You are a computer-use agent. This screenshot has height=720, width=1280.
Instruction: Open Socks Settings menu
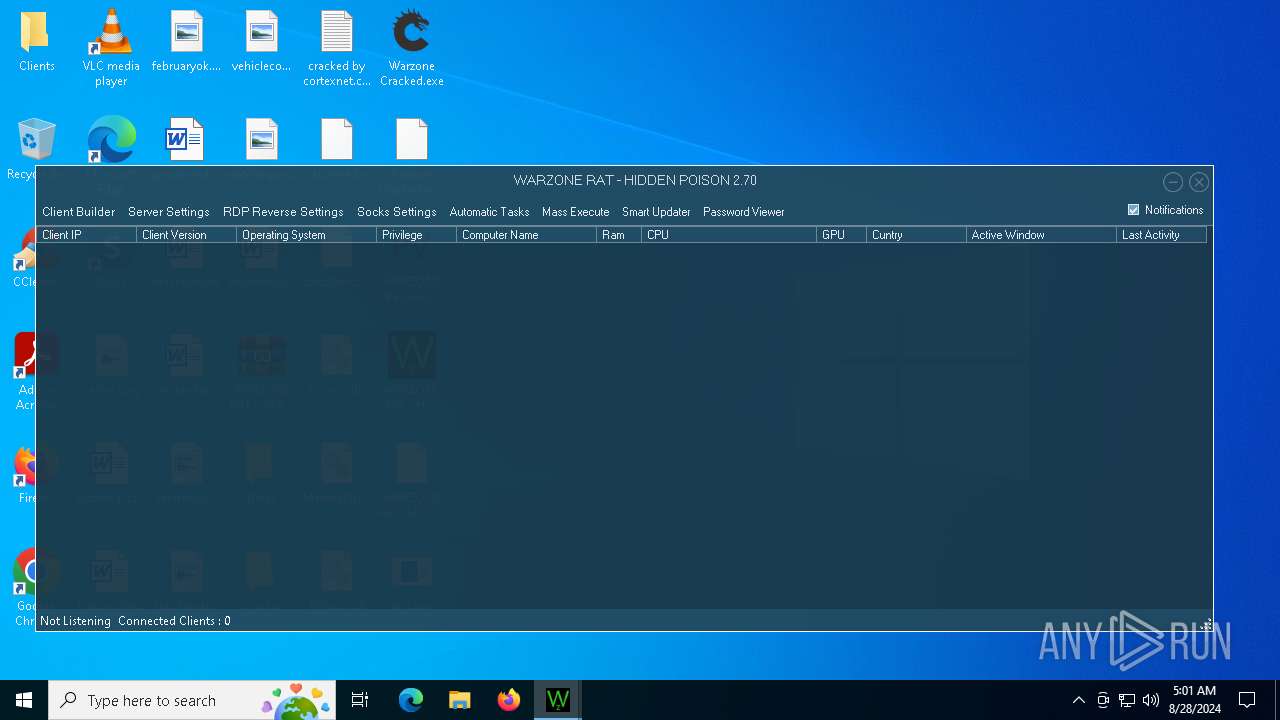[x=396, y=212]
